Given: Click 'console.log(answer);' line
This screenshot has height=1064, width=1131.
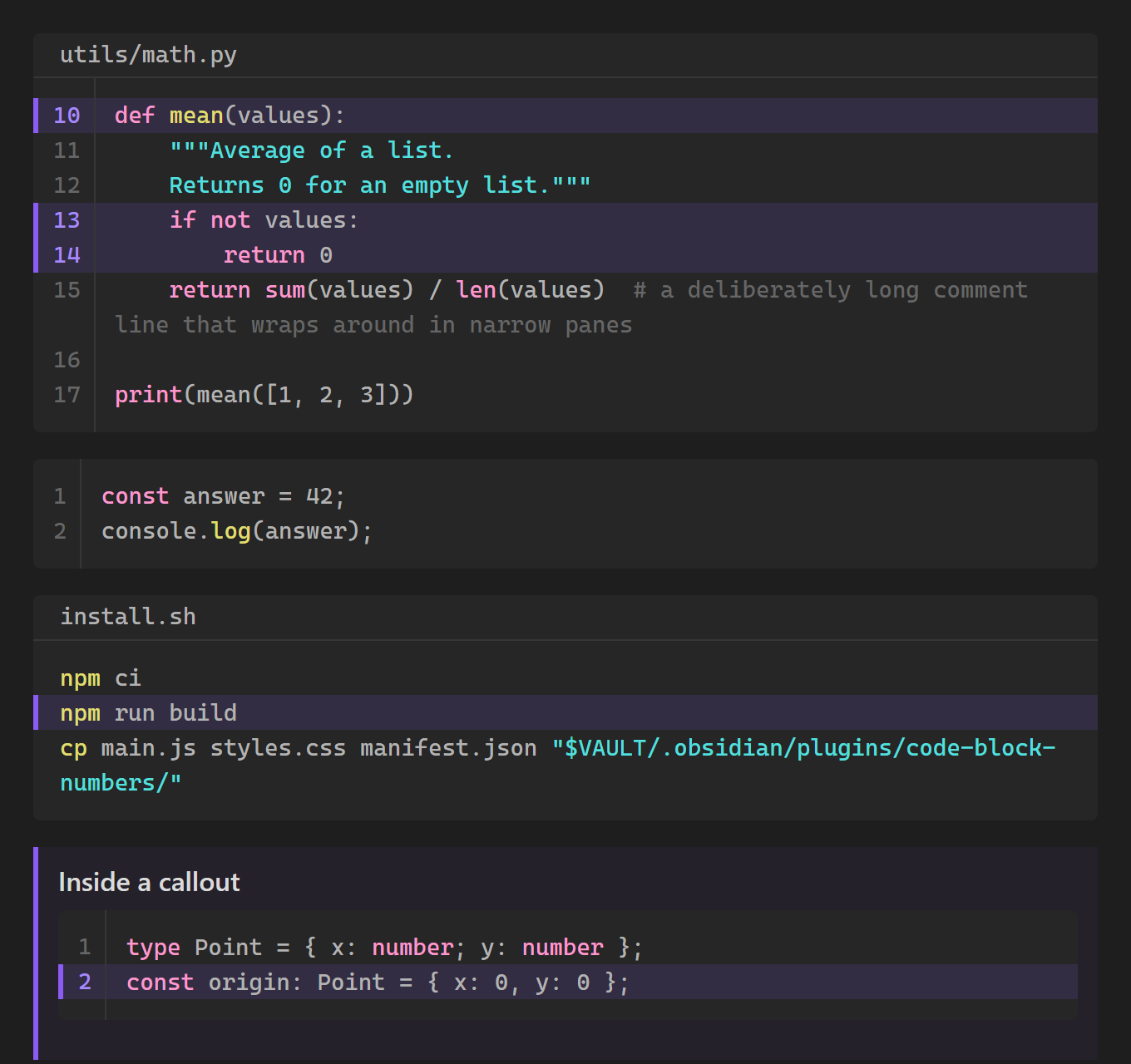Looking at the screenshot, I should 236,531.
